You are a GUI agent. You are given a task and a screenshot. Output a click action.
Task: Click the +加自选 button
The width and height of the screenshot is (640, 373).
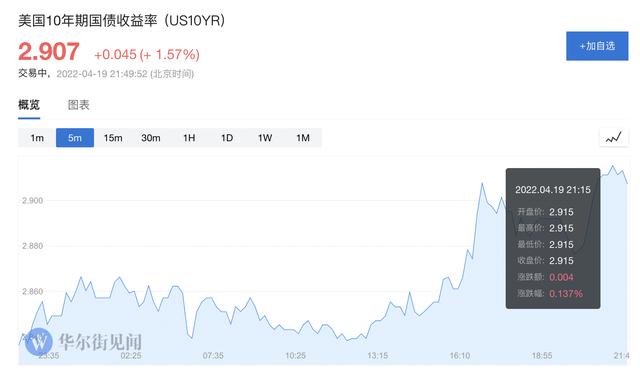point(597,46)
